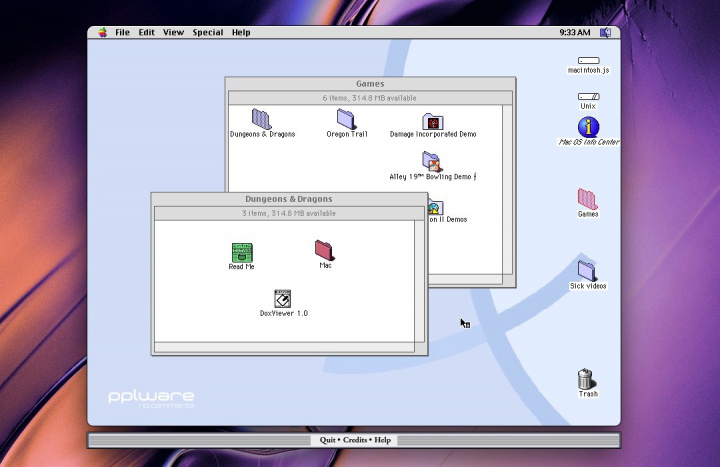
Task: Open the Alley 19 Bowling Demo folder
Action: pos(432,161)
